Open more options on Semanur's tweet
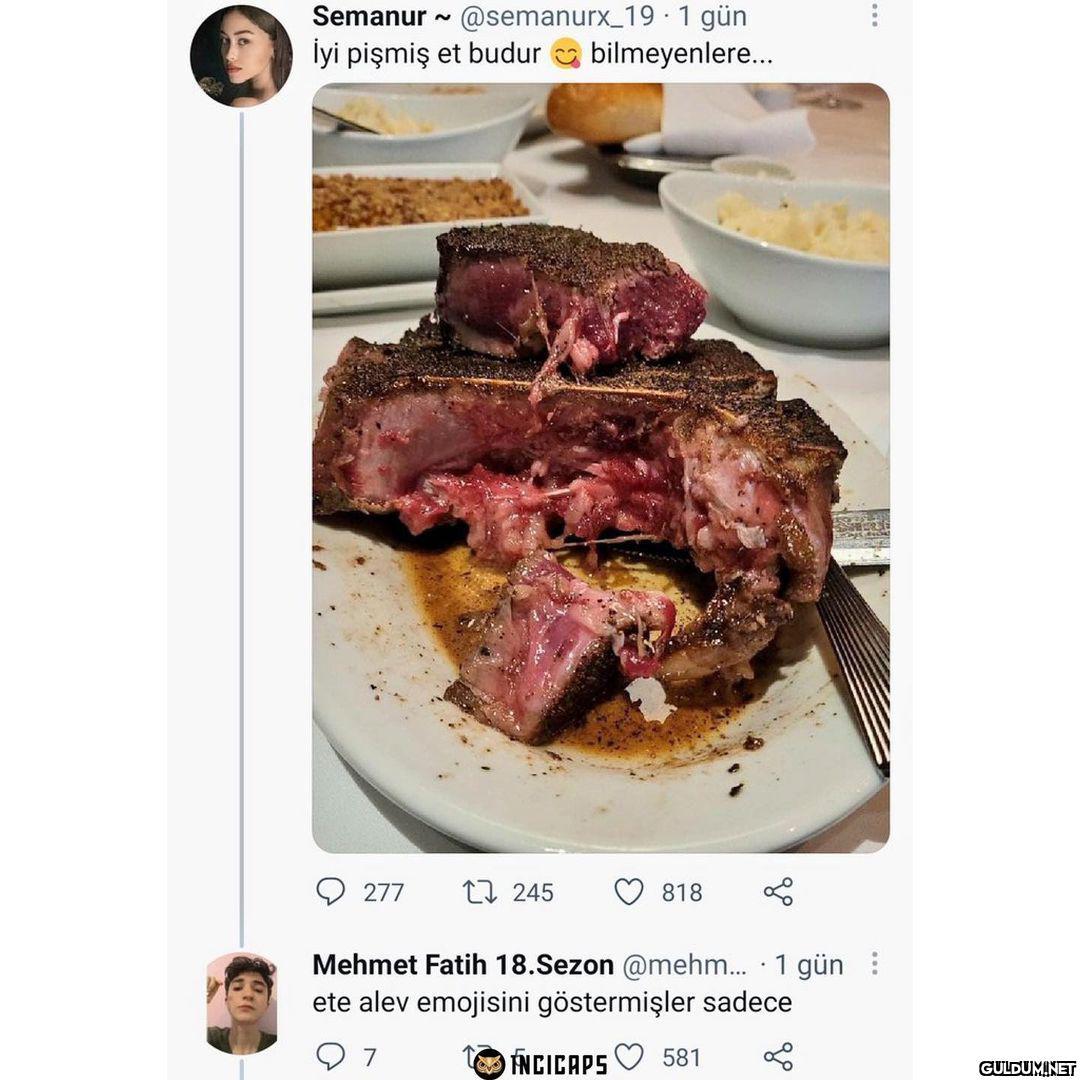This screenshot has width=1080, height=1080. tap(874, 16)
